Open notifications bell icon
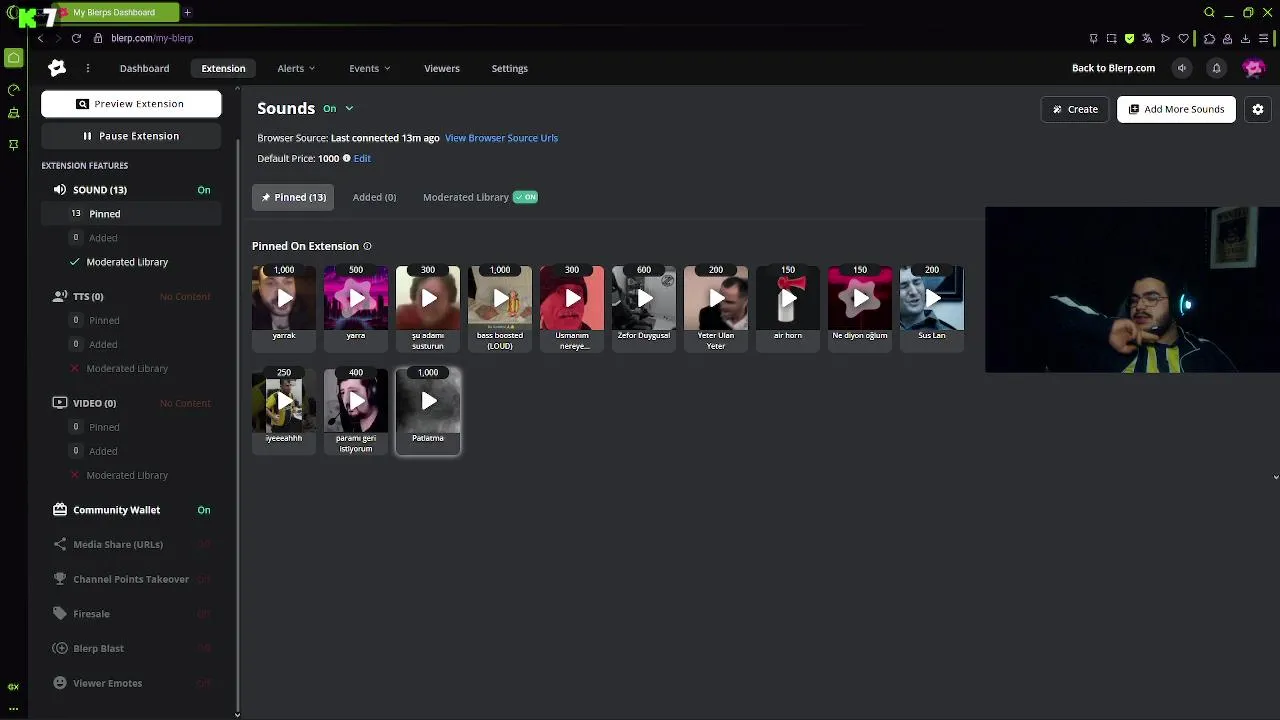The image size is (1280, 720). point(1216,68)
